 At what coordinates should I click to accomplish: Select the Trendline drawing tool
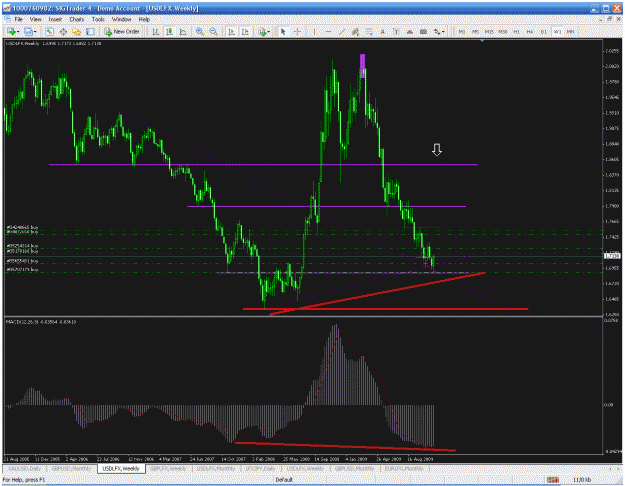342,31
